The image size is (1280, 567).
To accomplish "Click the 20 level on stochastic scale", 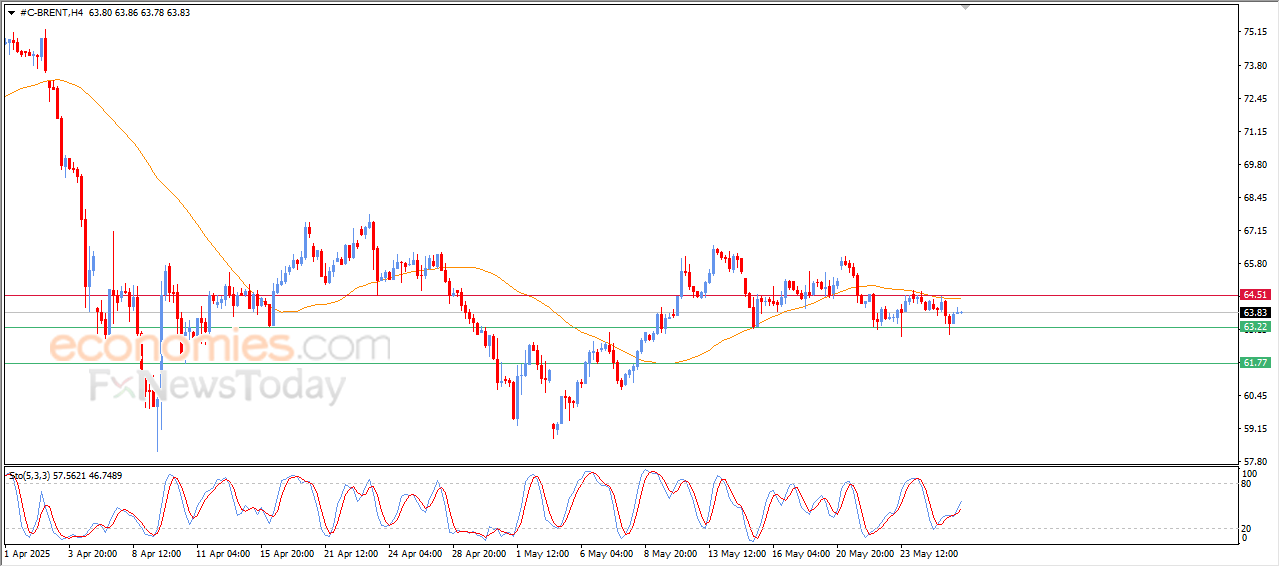I will coord(1246,528).
